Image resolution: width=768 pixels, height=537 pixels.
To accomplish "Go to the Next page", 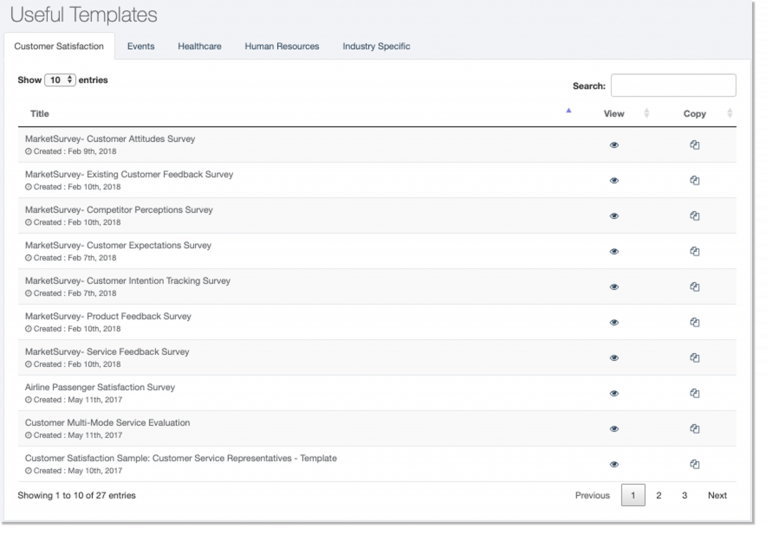I will [717, 495].
